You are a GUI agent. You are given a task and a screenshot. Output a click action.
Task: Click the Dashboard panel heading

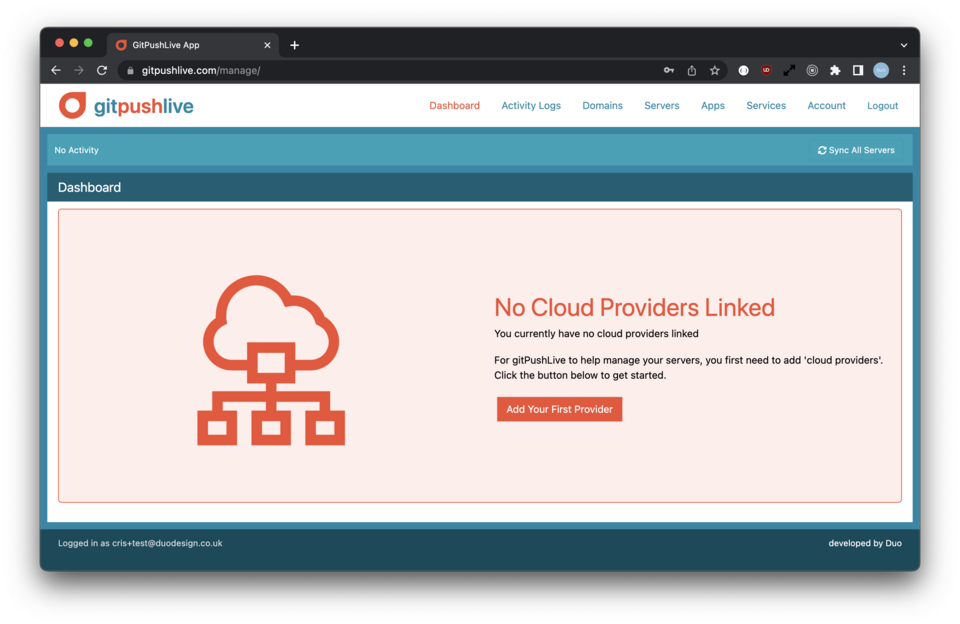(89, 187)
